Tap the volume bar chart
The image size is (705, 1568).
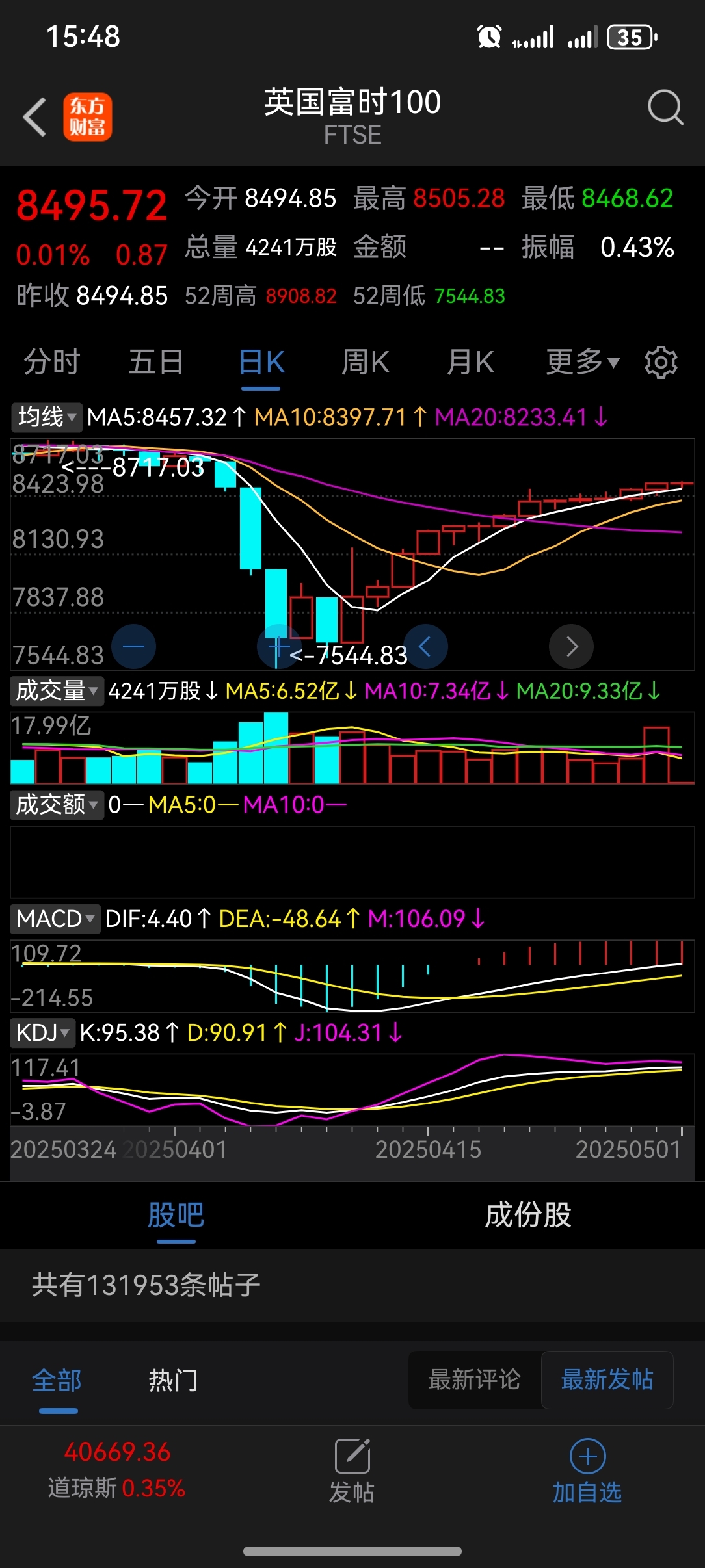[x=352, y=748]
